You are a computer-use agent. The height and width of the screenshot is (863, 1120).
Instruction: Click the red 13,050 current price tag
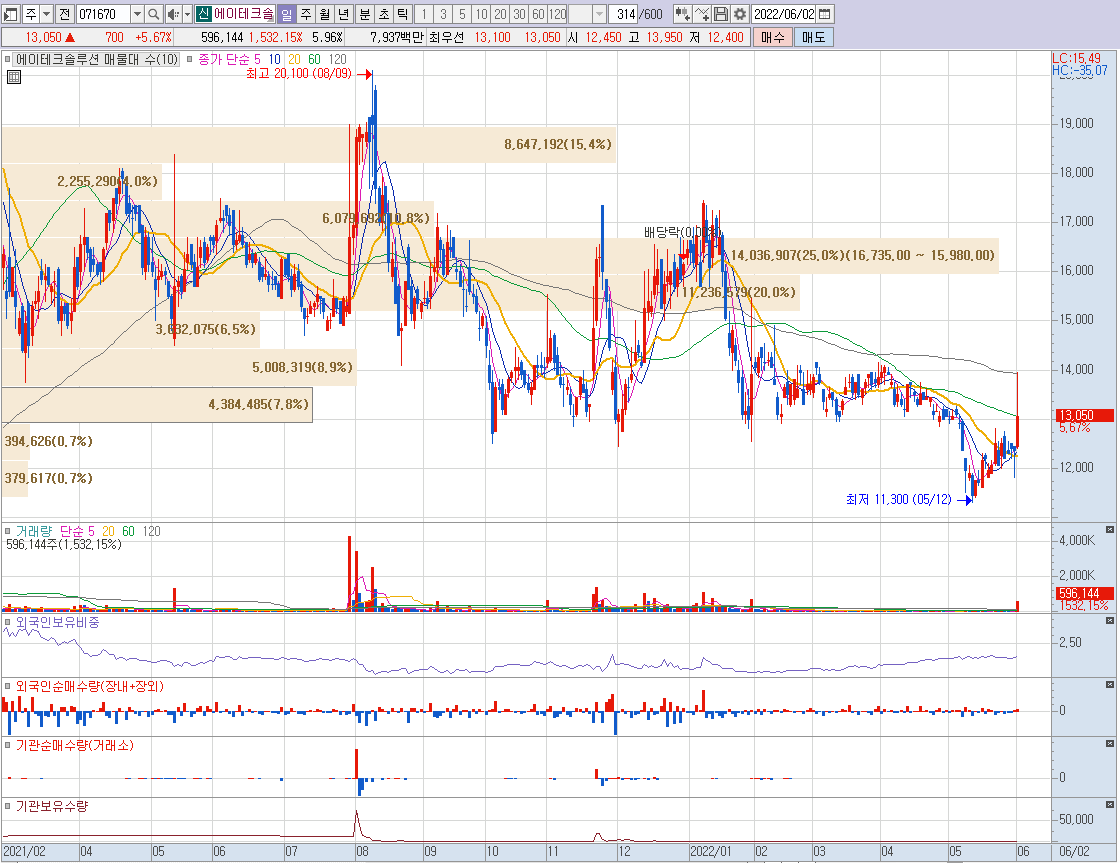1084,415
